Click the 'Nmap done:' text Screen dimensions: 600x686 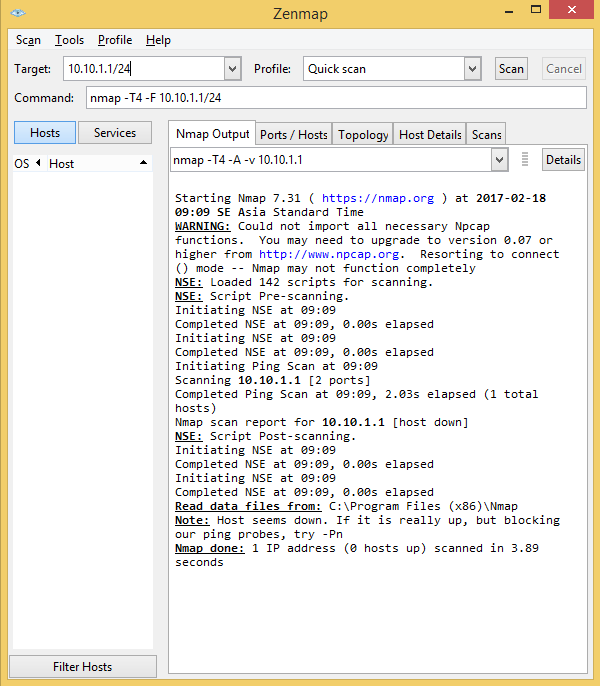click(x=210, y=548)
